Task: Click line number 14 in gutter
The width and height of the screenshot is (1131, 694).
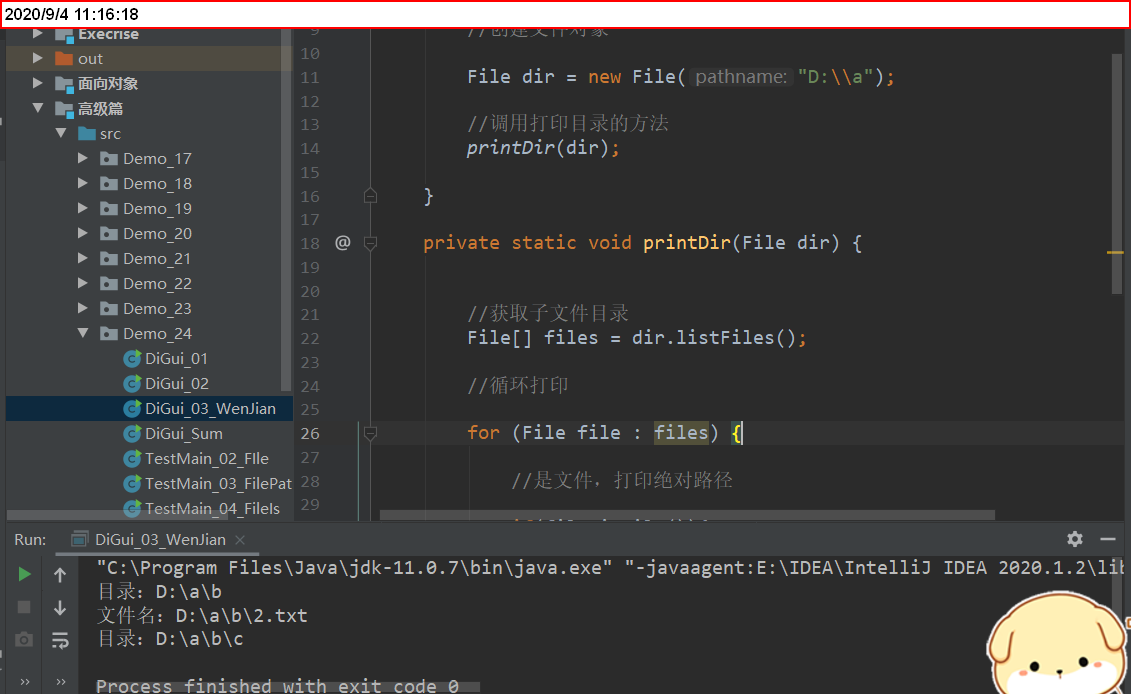Action: (310, 149)
